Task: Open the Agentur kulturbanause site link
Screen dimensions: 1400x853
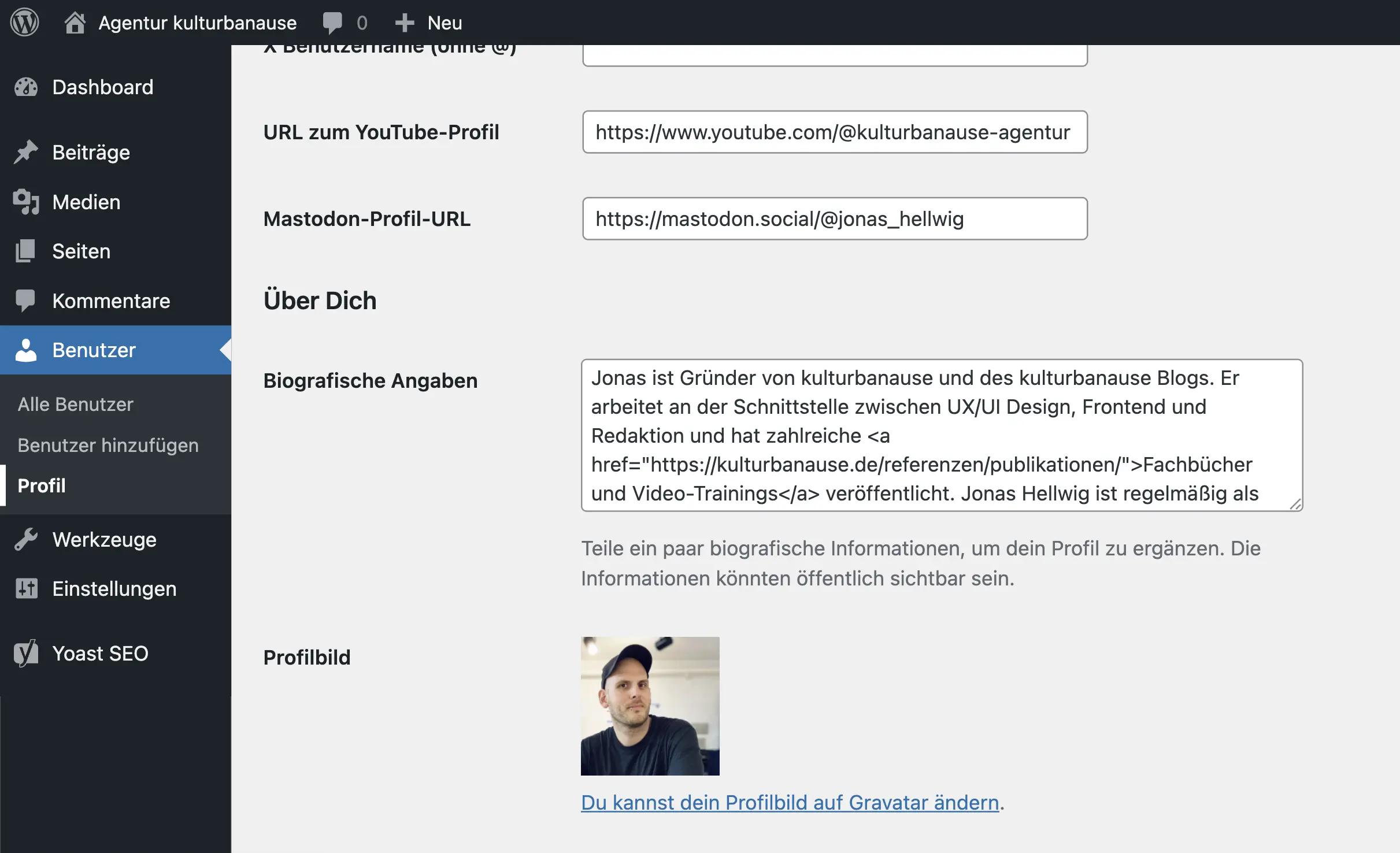Action: (x=197, y=23)
